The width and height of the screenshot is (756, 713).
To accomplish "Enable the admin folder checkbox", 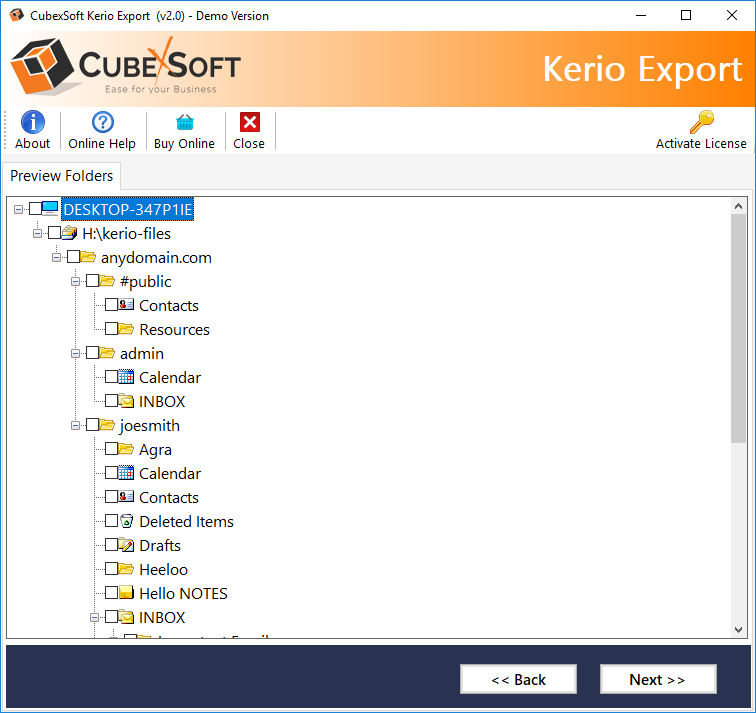I will (92, 352).
